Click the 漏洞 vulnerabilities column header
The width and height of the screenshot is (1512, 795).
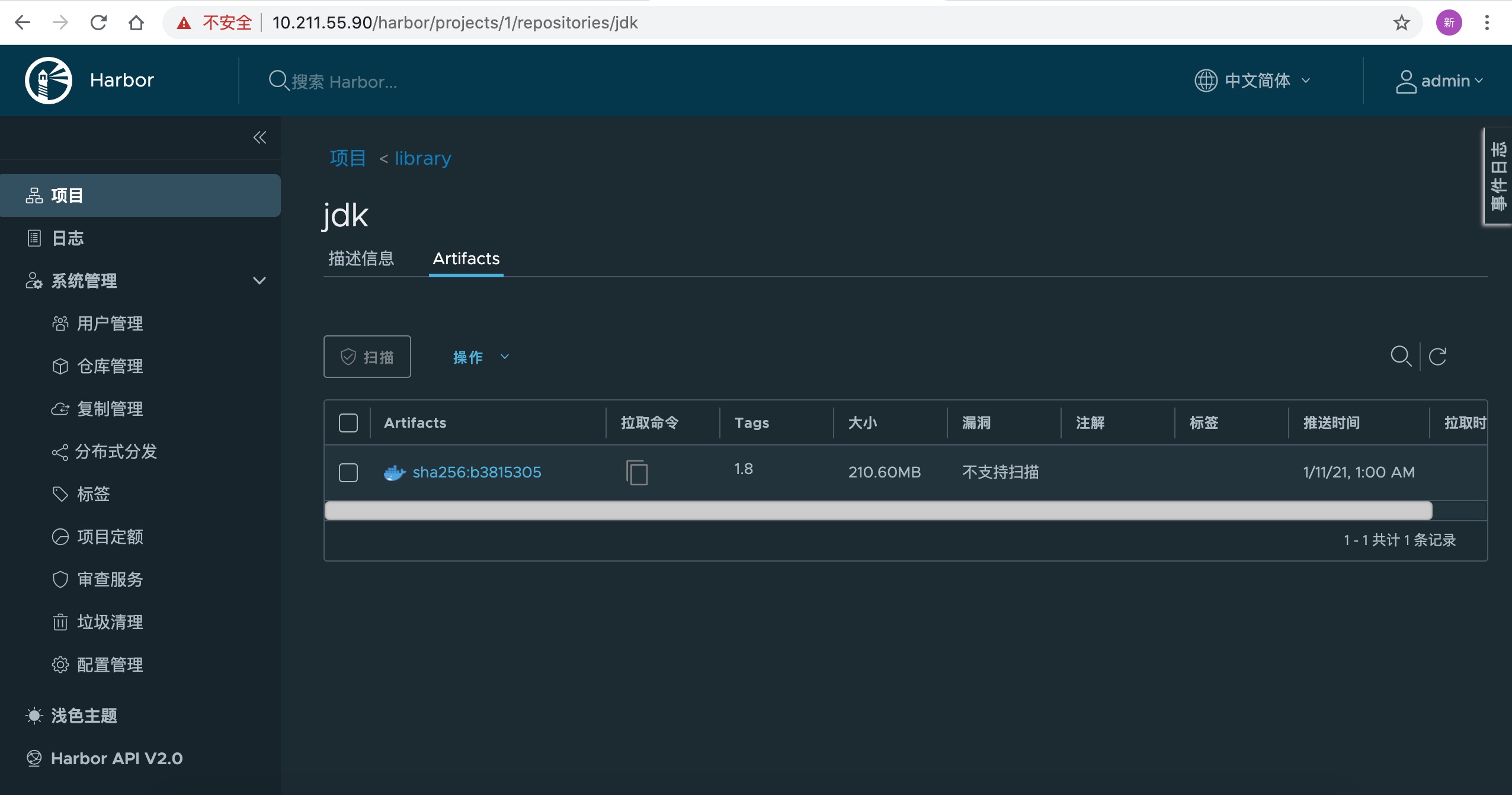click(976, 422)
